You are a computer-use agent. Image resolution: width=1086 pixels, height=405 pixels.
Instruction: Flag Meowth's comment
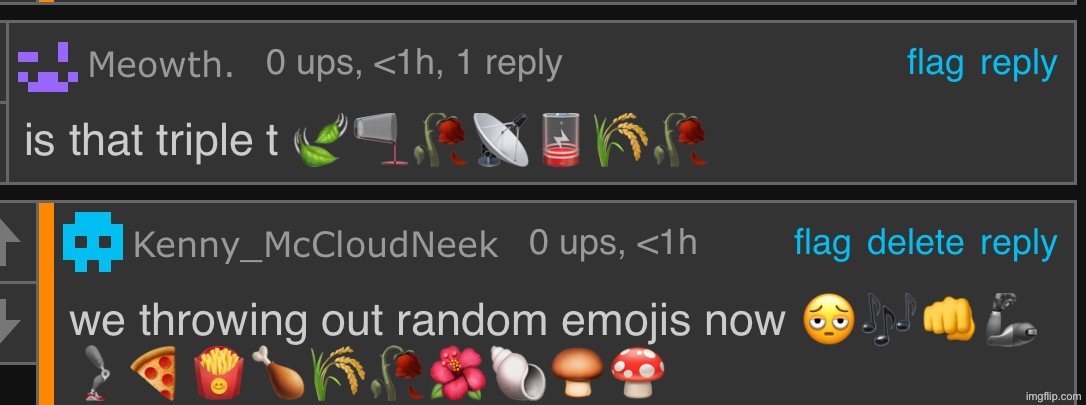(x=935, y=64)
